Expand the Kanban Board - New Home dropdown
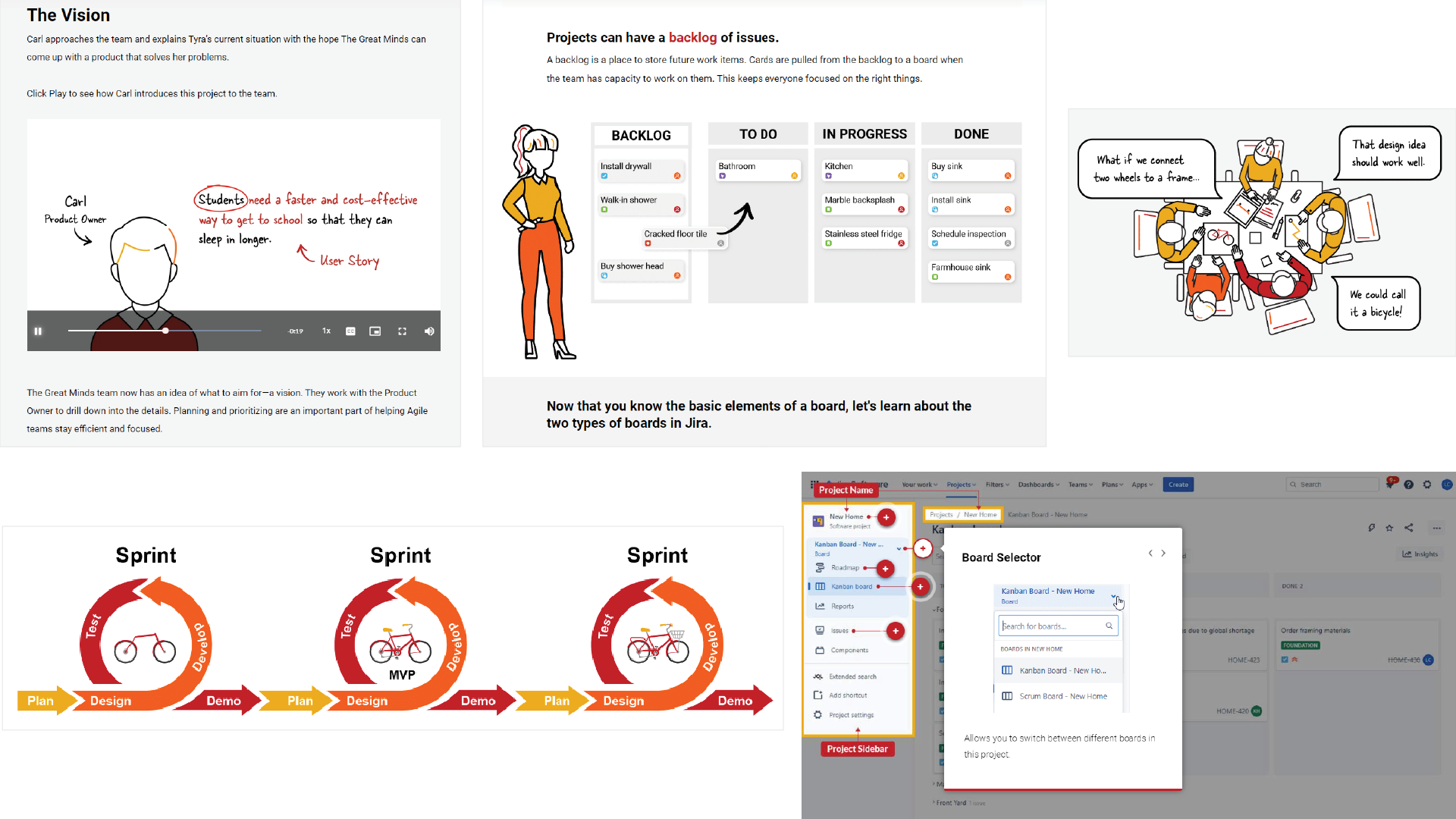This screenshot has width=1456, height=819. [1114, 596]
